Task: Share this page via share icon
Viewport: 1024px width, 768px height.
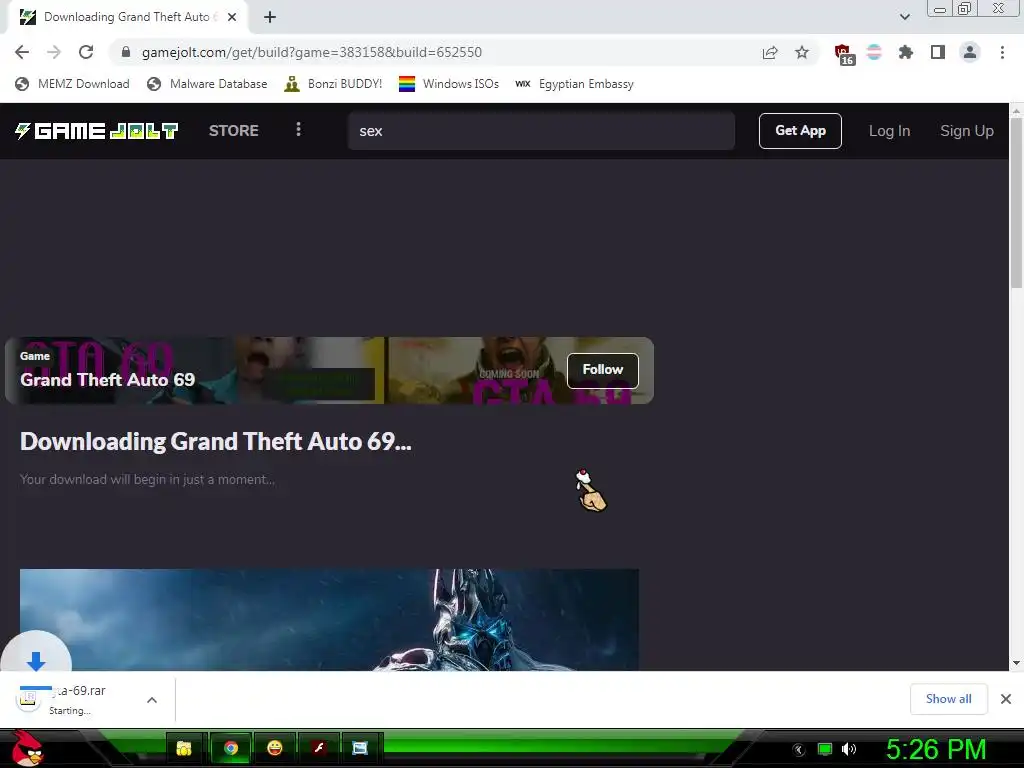Action: (x=770, y=52)
